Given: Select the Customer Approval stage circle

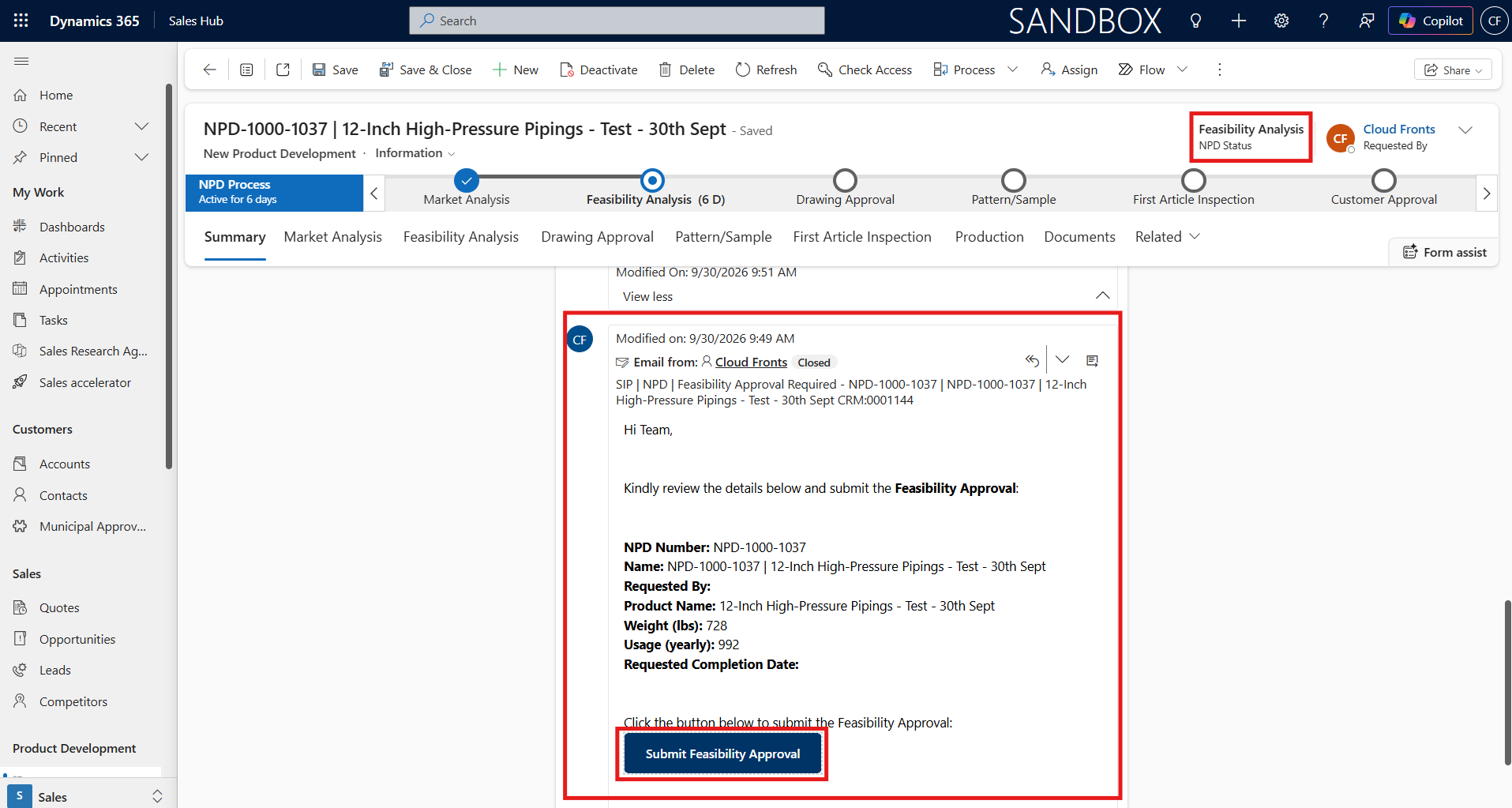Looking at the screenshot, I should pos(1384,180).
